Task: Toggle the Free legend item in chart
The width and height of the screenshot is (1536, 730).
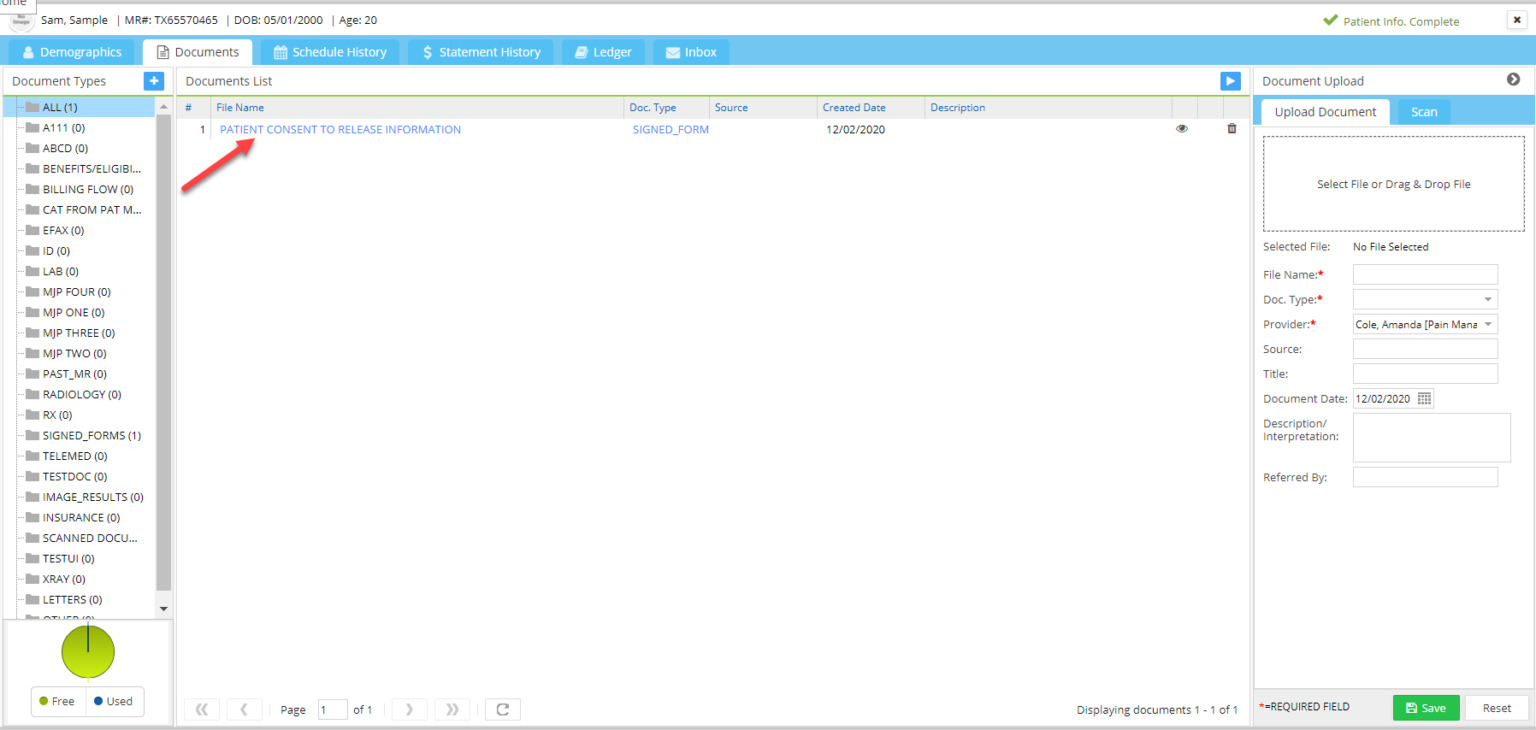Action: (x=57, y=701)
